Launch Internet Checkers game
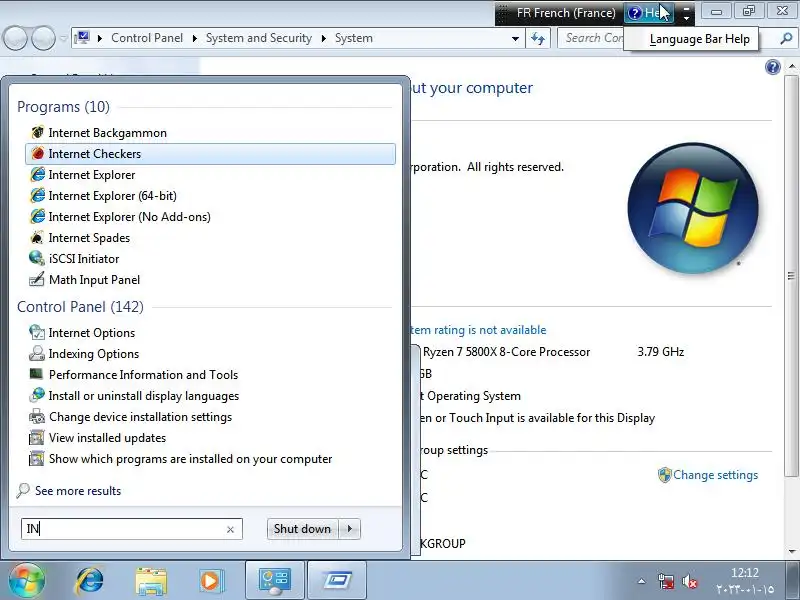The height and width of the screenshot is (600, 800). pos(210,154)
